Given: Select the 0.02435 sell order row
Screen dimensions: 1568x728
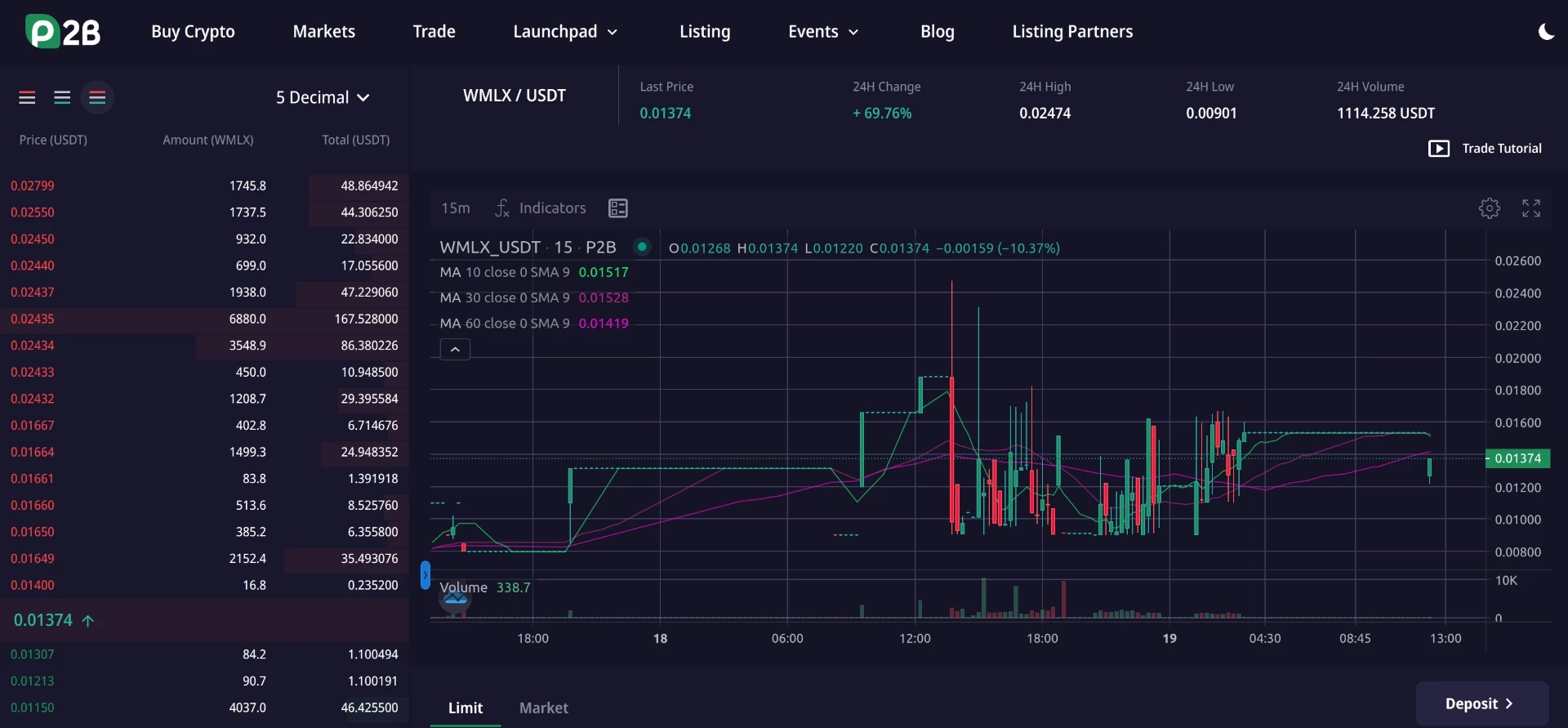Looking at the screenshot, I should pos(204,319).
